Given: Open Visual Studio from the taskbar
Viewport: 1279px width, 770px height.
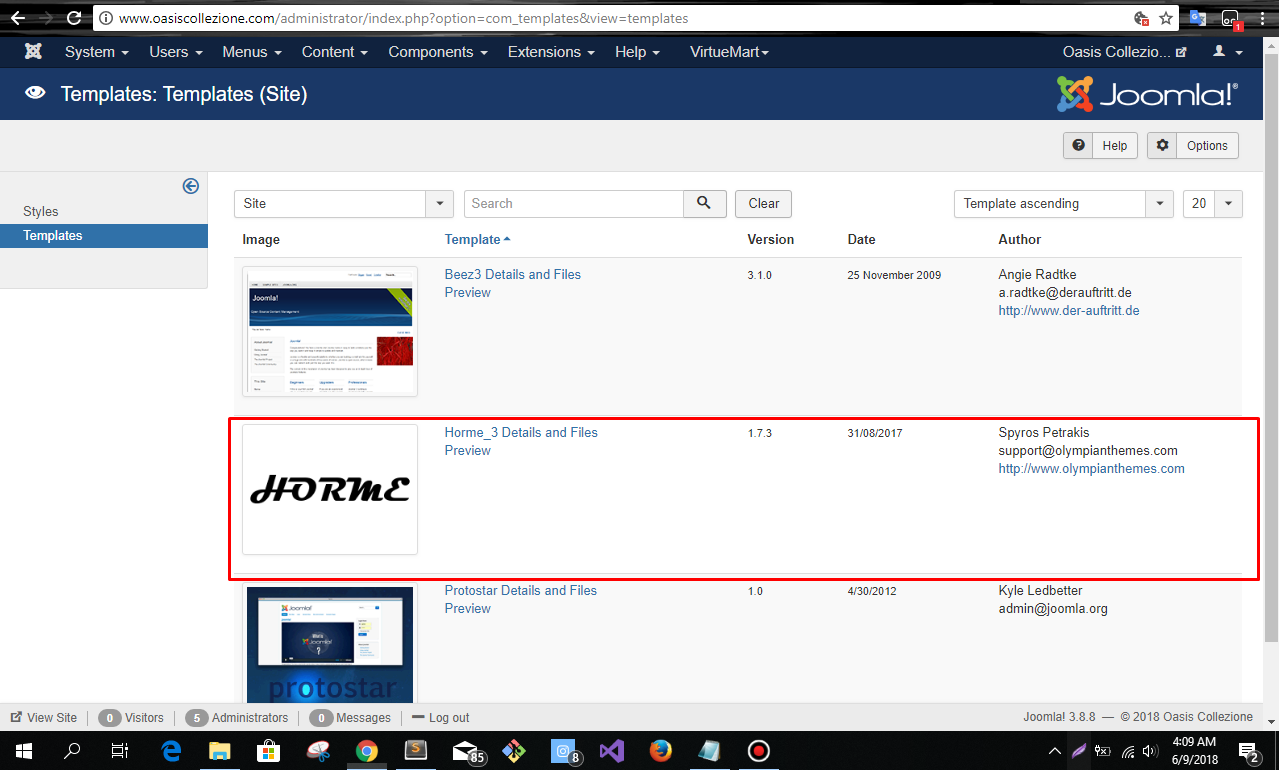Looking at the screenshot, I should tap(612, 750).
